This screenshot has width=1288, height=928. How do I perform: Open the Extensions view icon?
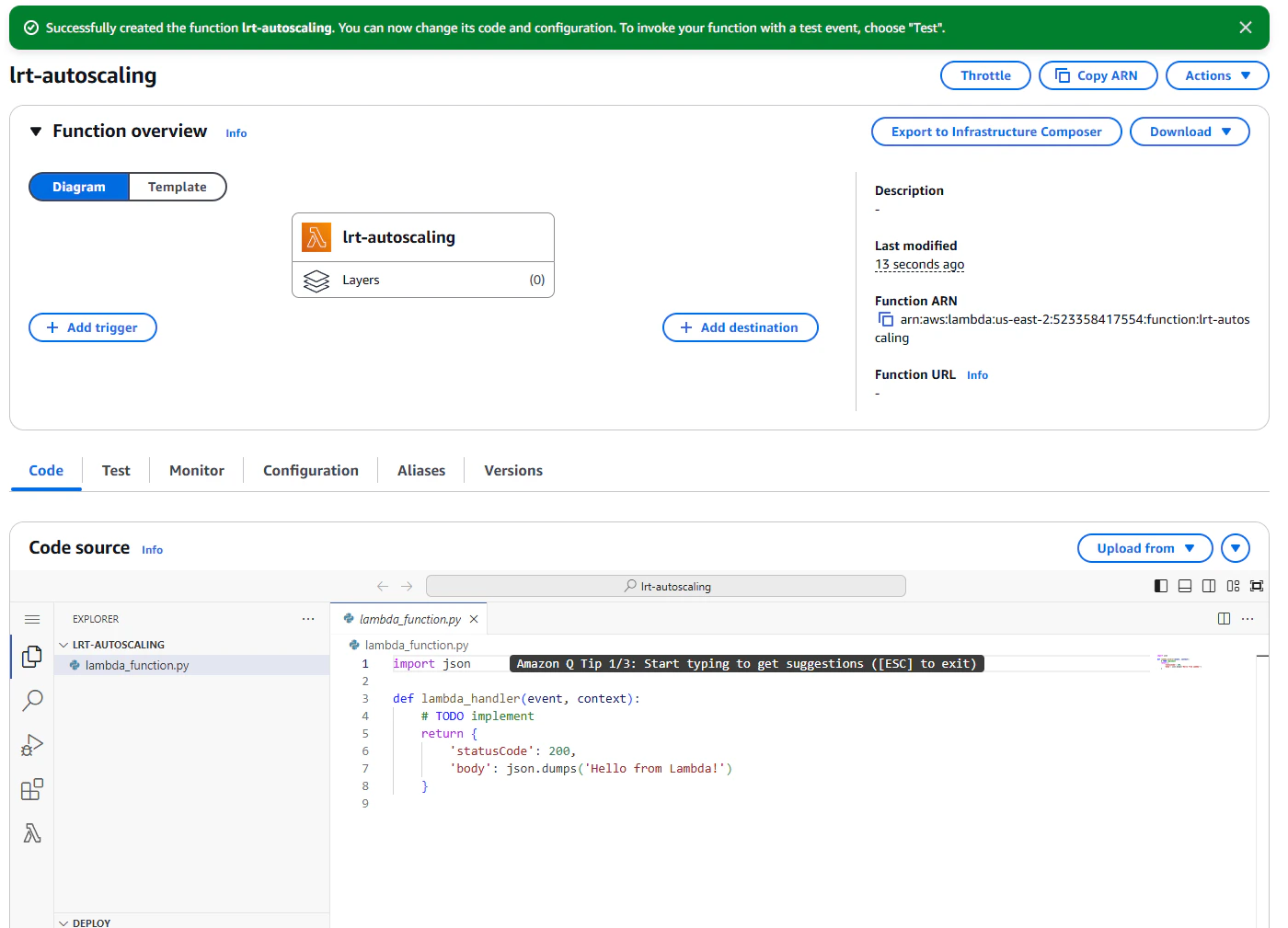click(x=32, y=789)
